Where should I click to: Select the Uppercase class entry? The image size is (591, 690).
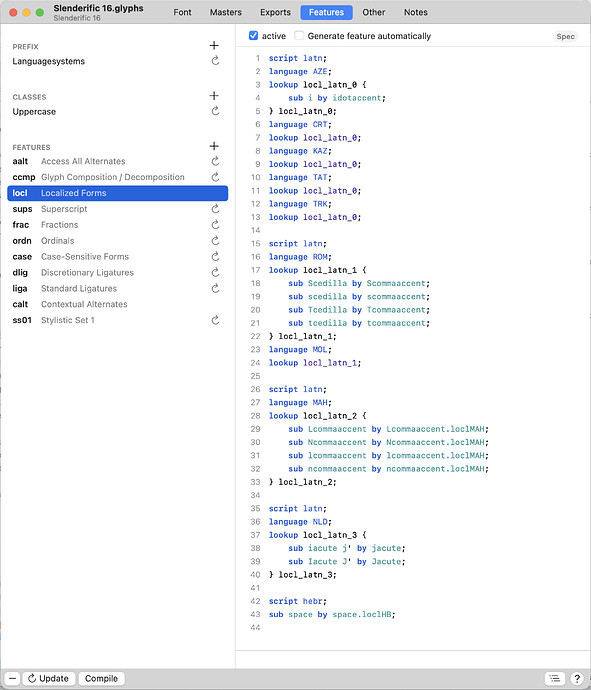click(34, 112)
